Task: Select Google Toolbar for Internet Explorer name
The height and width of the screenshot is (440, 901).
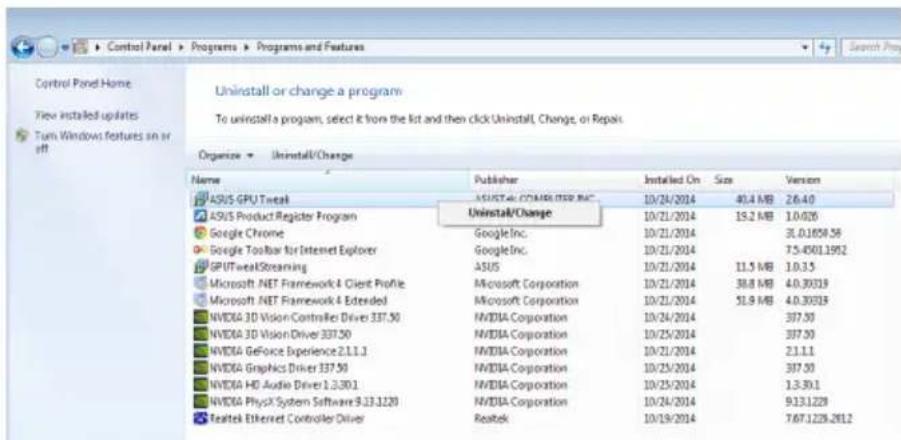Action: [x=293, y=250]
